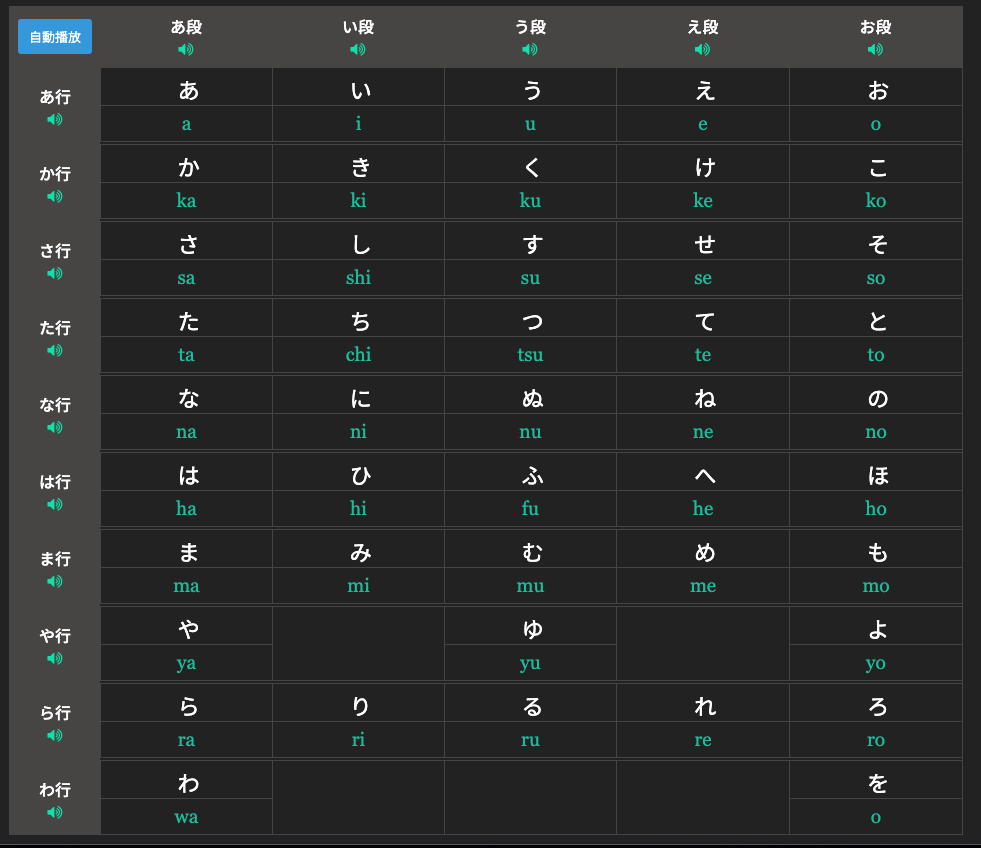The image size is (981, 848).
Task: Select the hiragana し character cell
Action: tap(359, 243)
